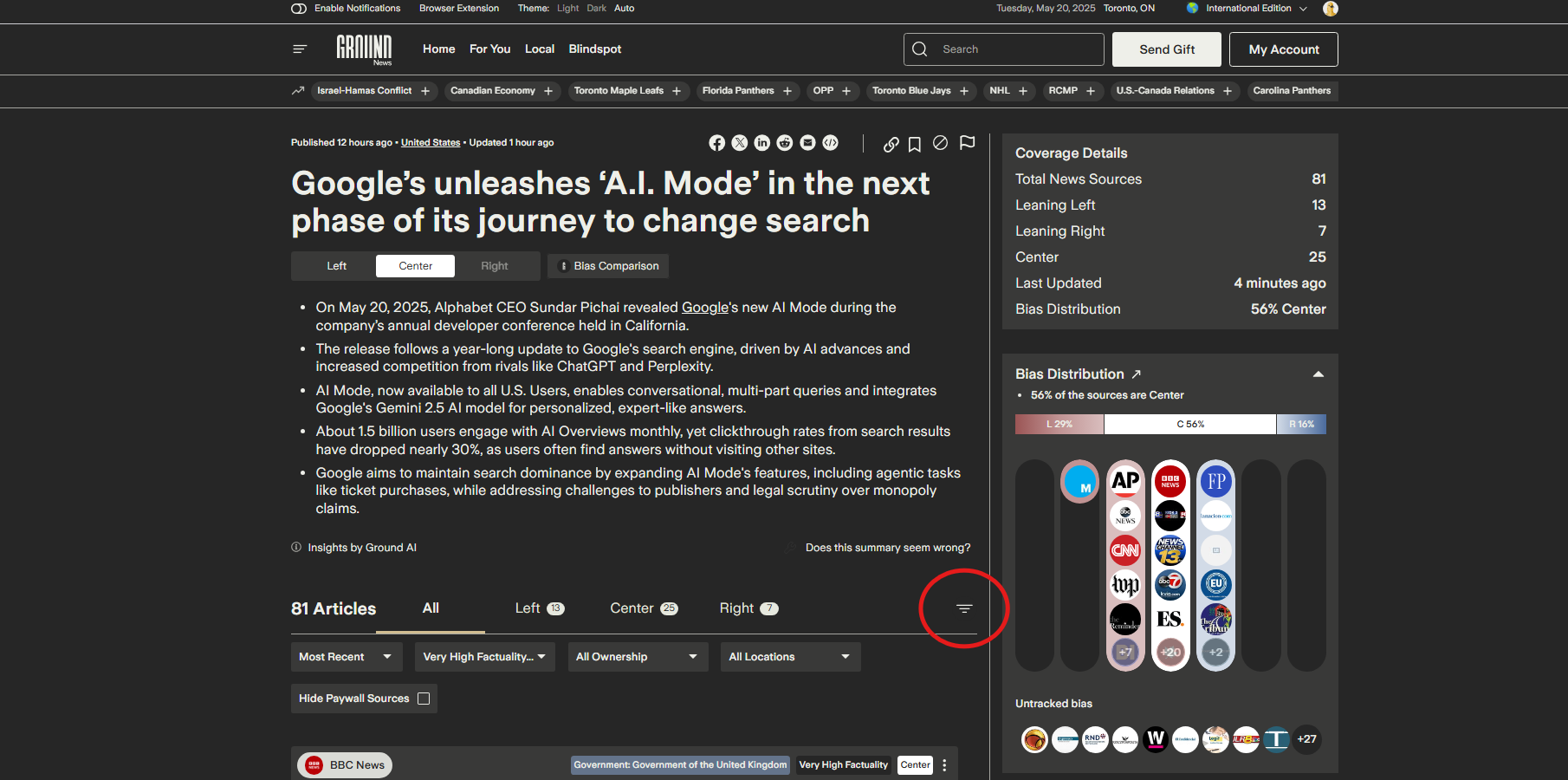This screenshot has height=780, width=1568.
Task: Click the Insights by Ground AI info icon
Action: click(x=296, y=547)
